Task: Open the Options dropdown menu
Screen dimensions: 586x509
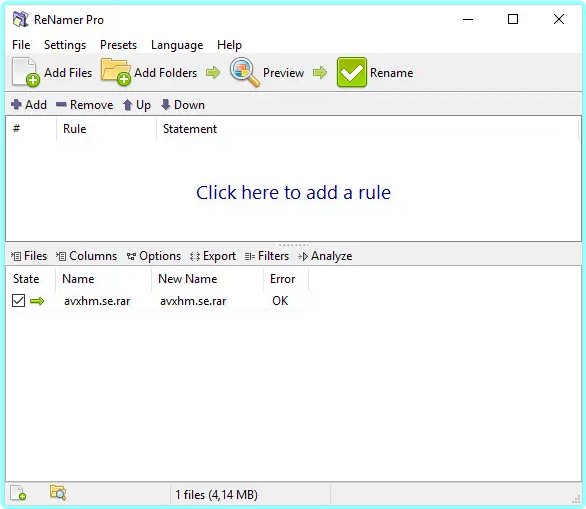Action: pos(154,256)
